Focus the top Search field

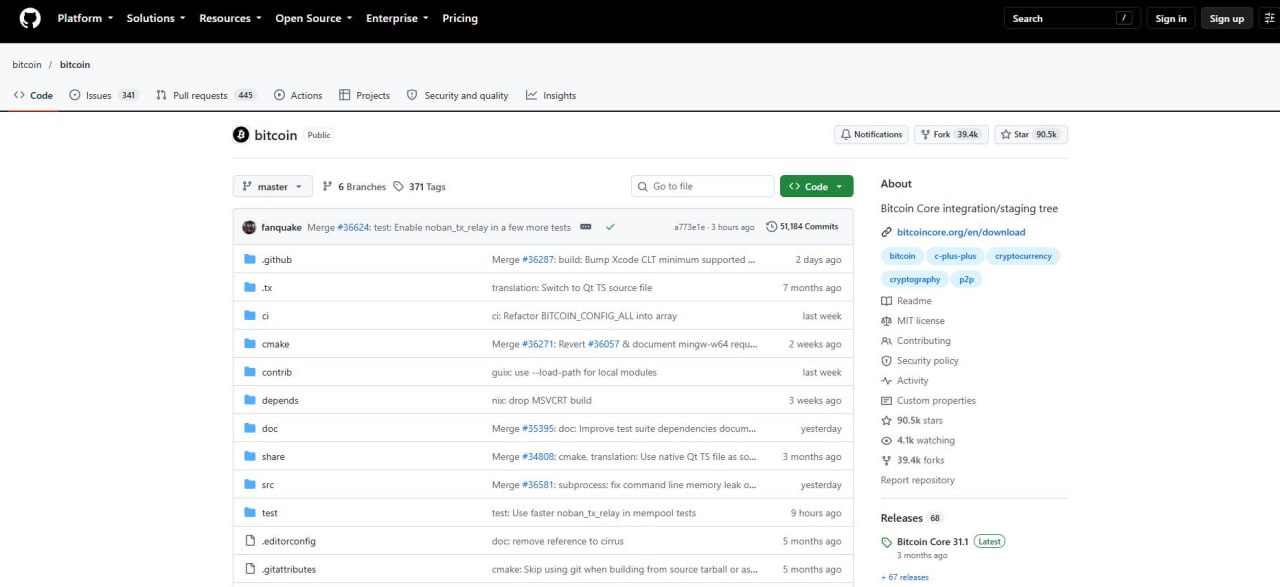[1071, 18]
